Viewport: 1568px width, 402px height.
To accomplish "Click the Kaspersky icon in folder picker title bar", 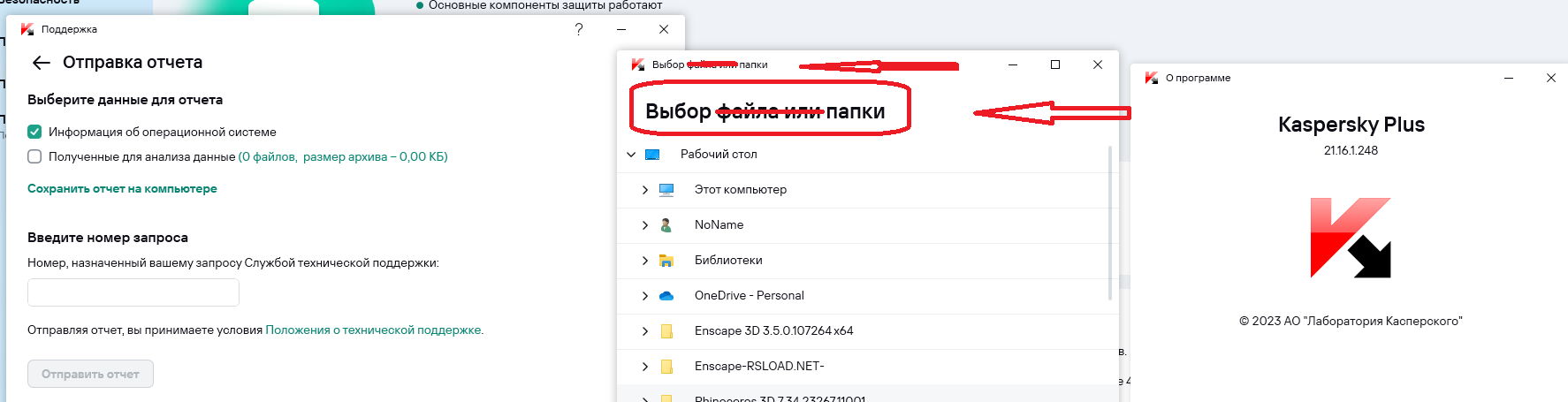I will 638,64.
